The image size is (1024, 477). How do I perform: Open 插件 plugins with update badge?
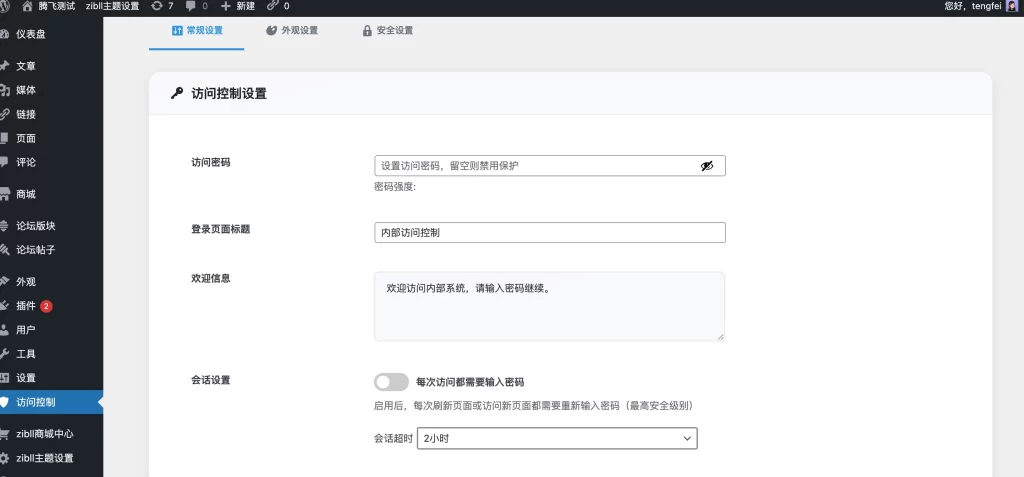point(28,306)
